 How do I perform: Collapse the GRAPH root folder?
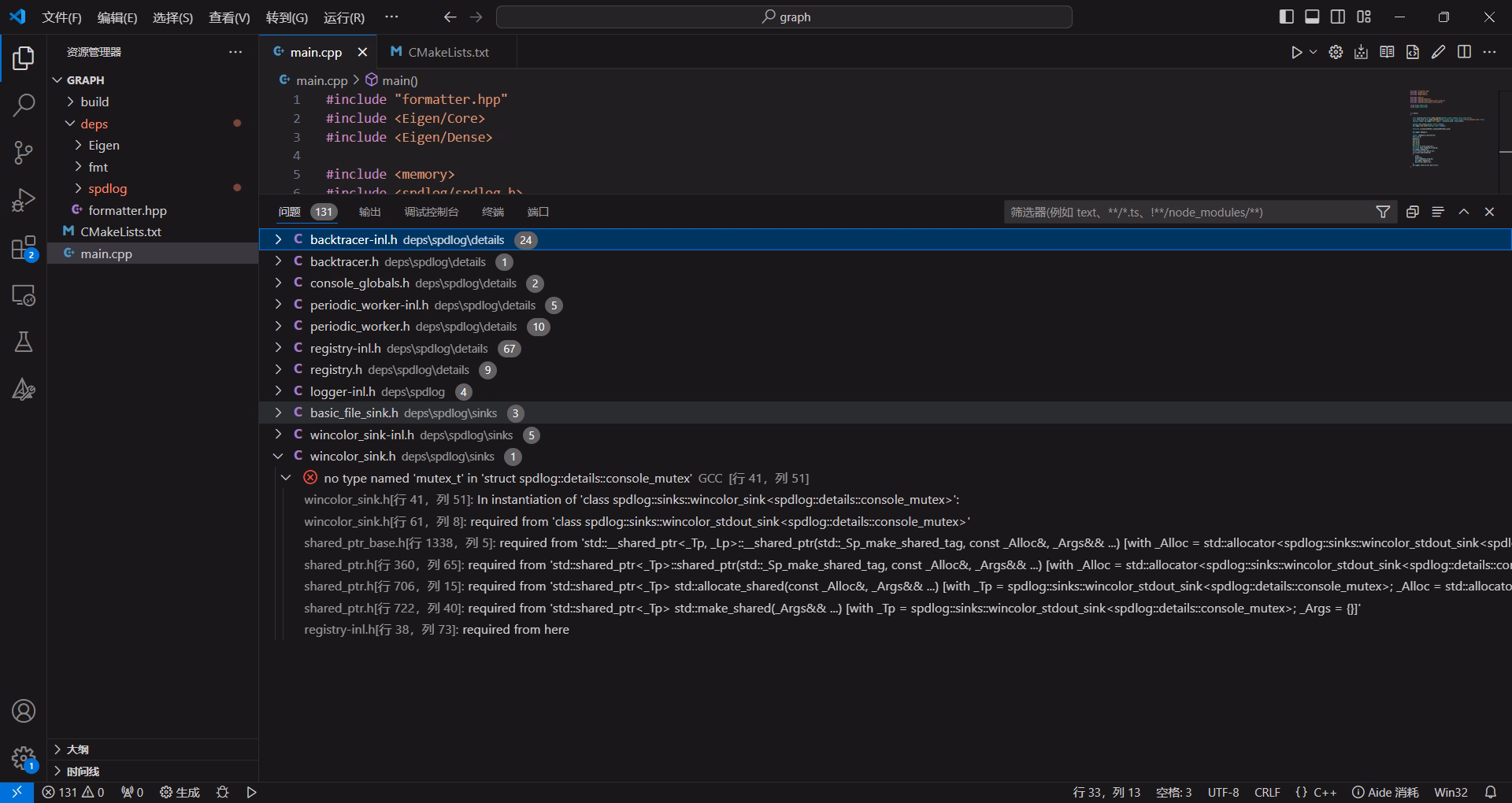[x=153, y=80]
